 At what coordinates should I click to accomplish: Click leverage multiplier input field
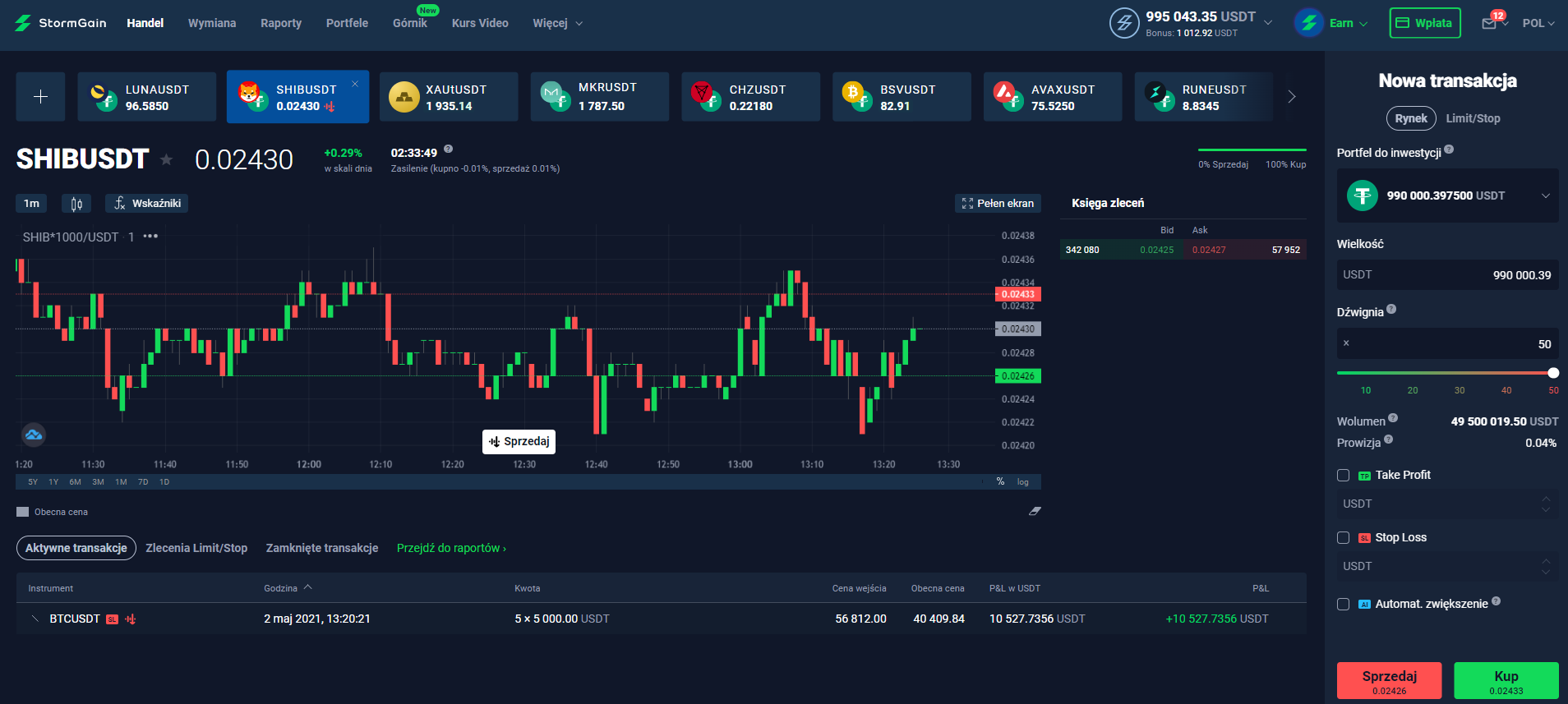point(1448,344)
